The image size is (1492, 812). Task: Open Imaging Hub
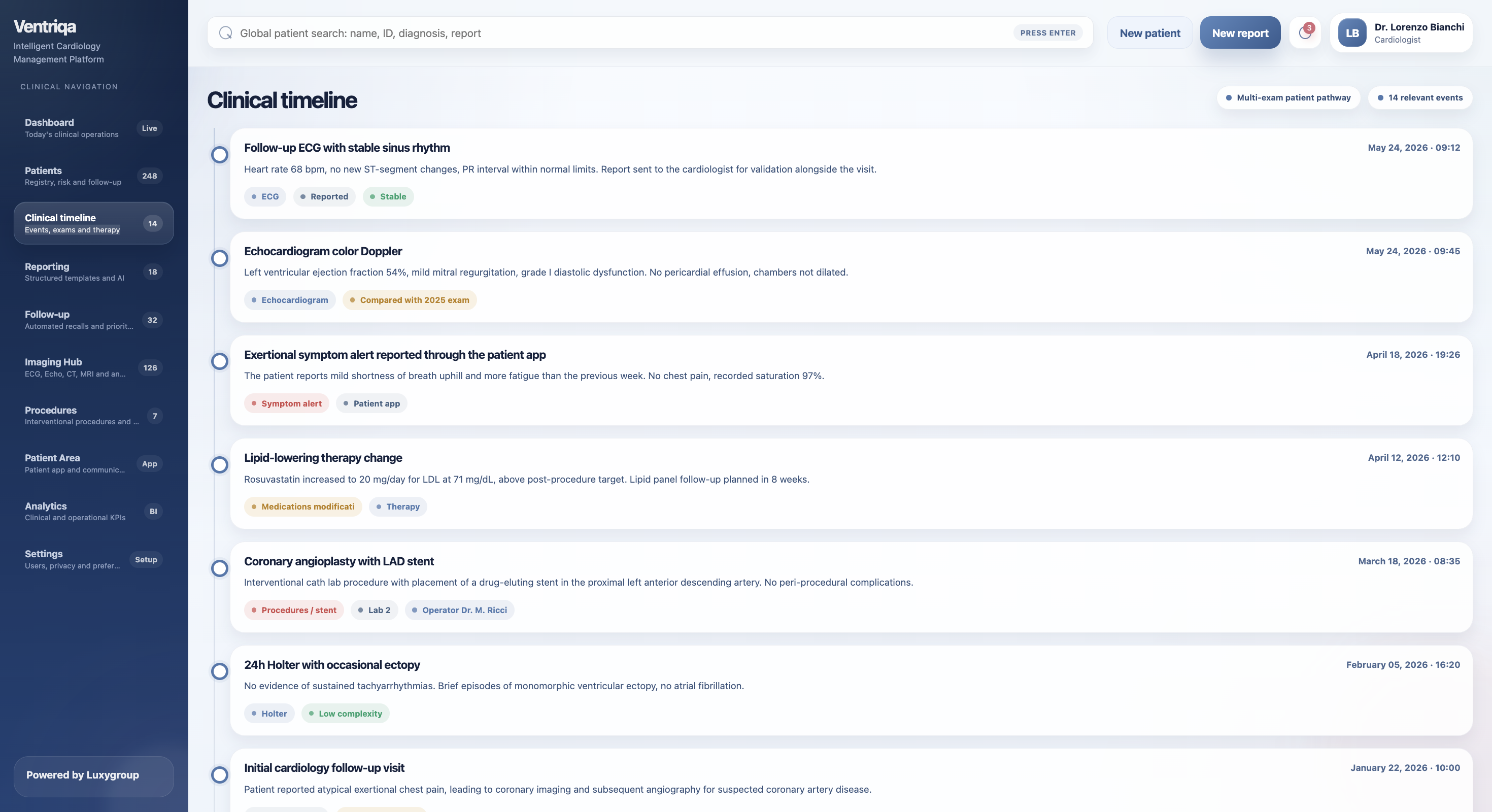point(93,368)
